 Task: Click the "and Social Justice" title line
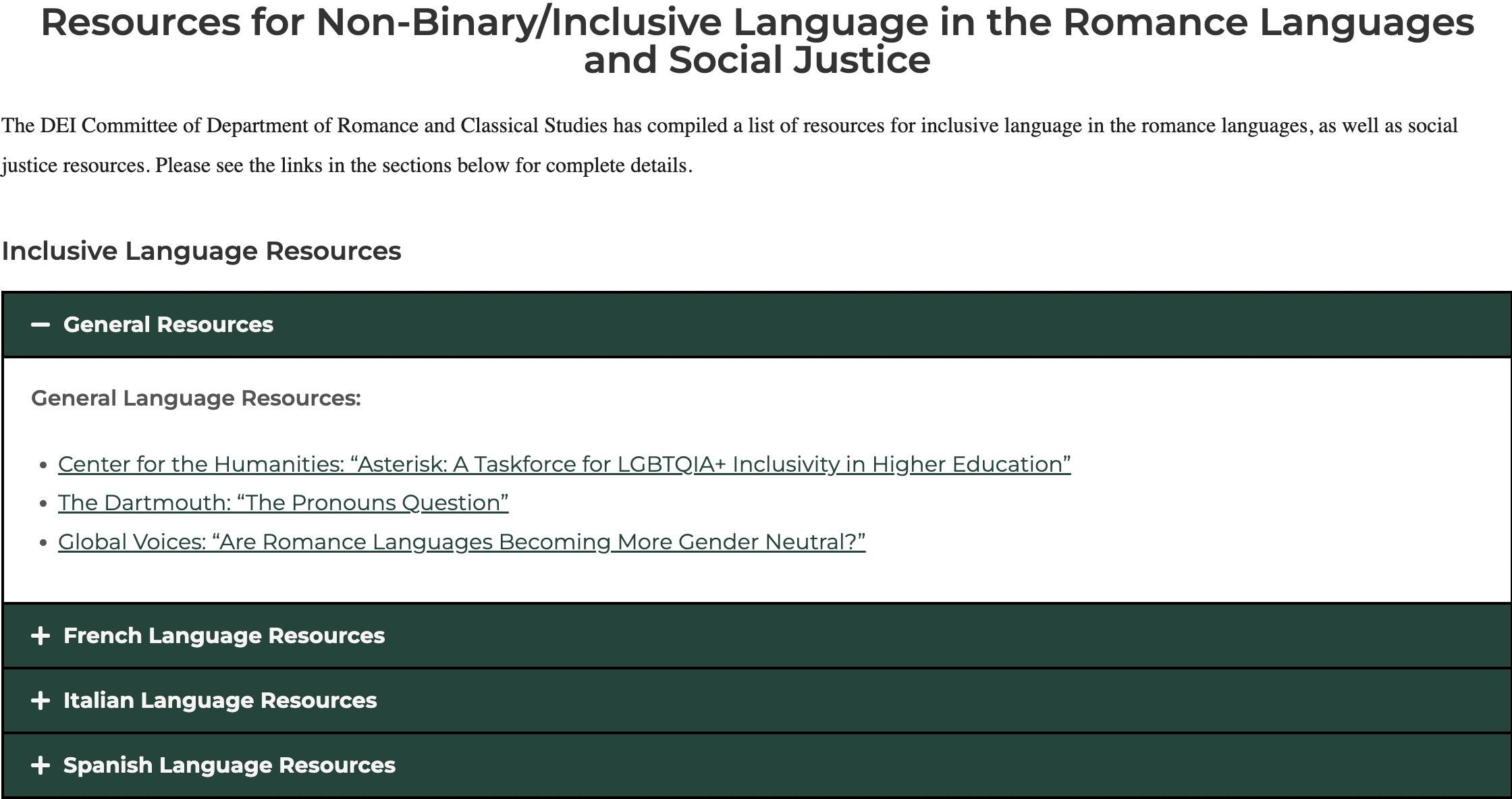(x=757, y=59)
